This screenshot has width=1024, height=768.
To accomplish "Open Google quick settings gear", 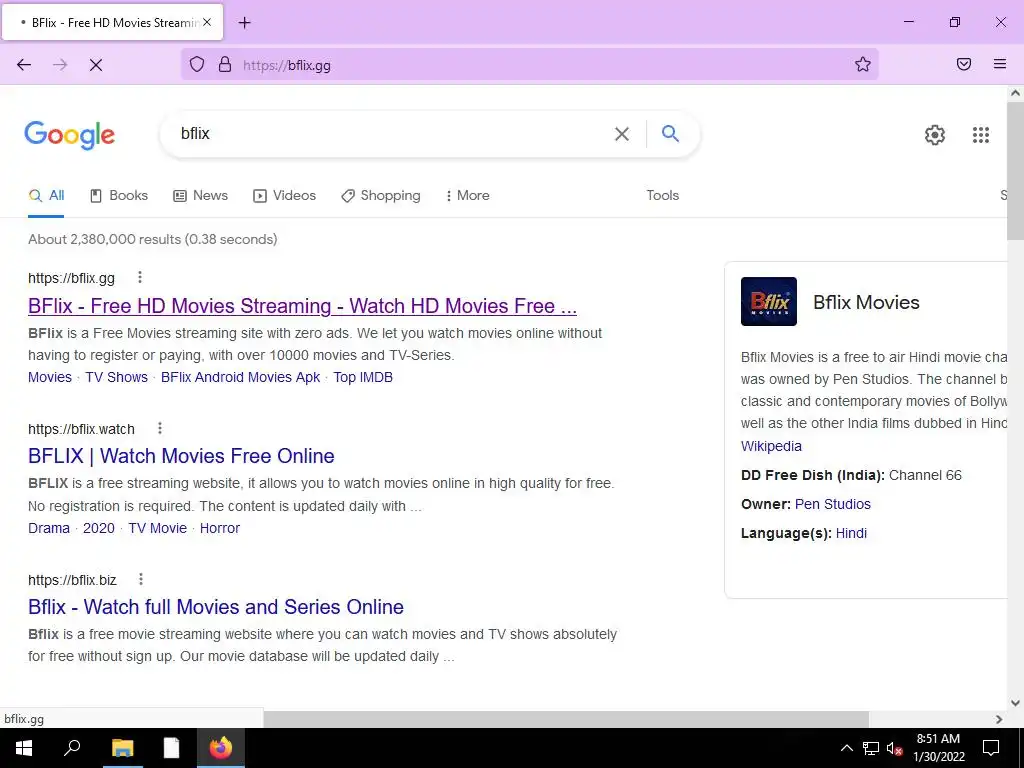I will [935, 135].
